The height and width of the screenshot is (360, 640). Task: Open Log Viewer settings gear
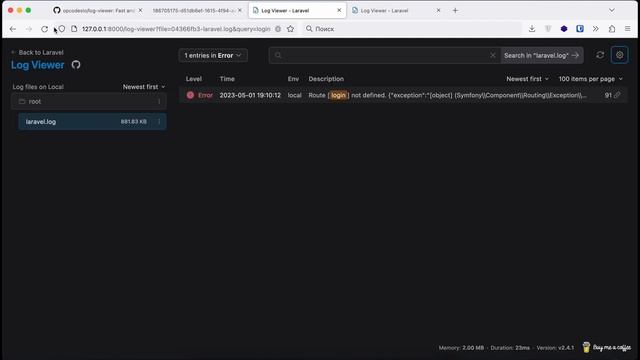(x=620, y=55)
